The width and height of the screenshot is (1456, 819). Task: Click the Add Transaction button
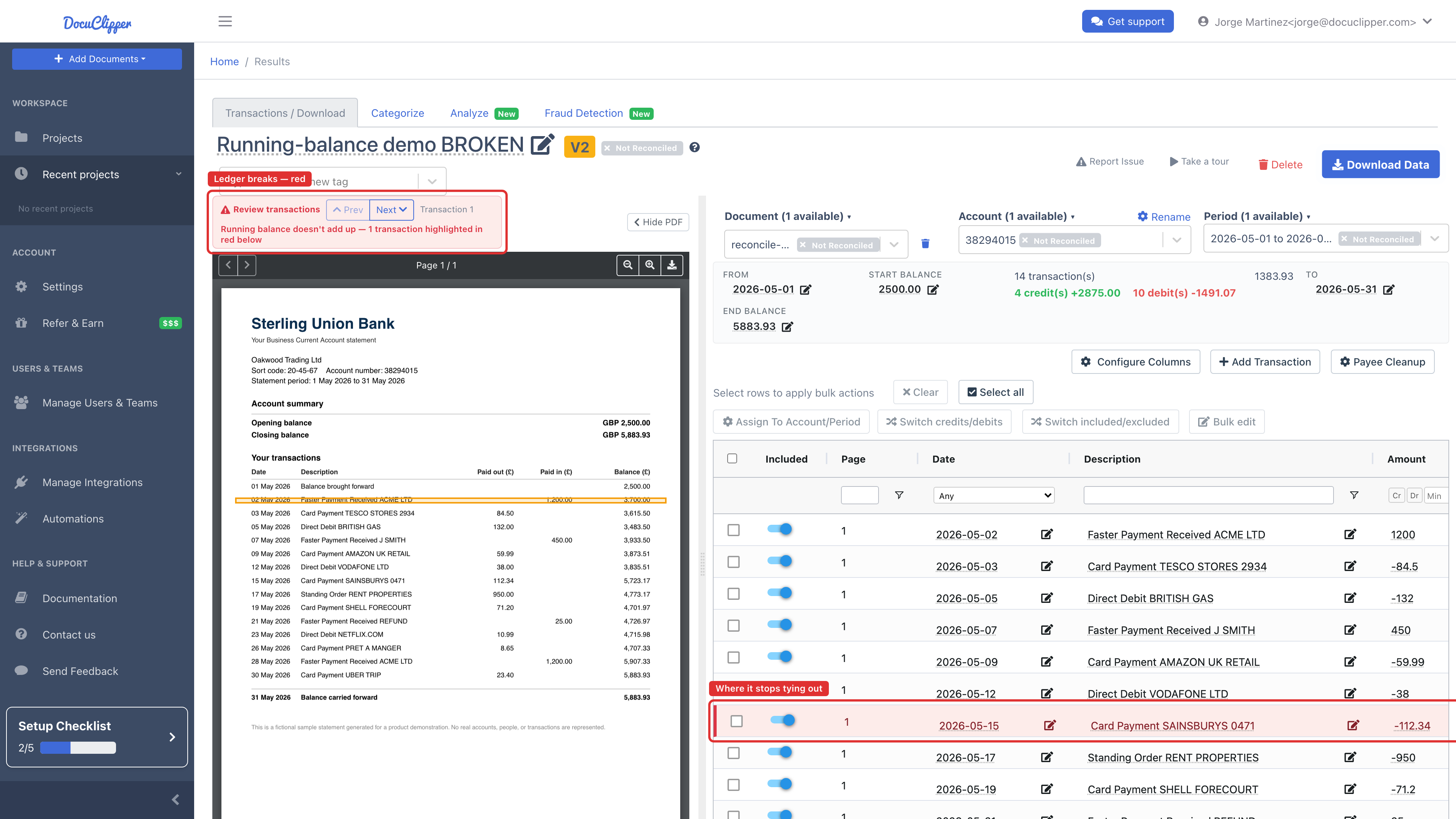coord(1265,362)
